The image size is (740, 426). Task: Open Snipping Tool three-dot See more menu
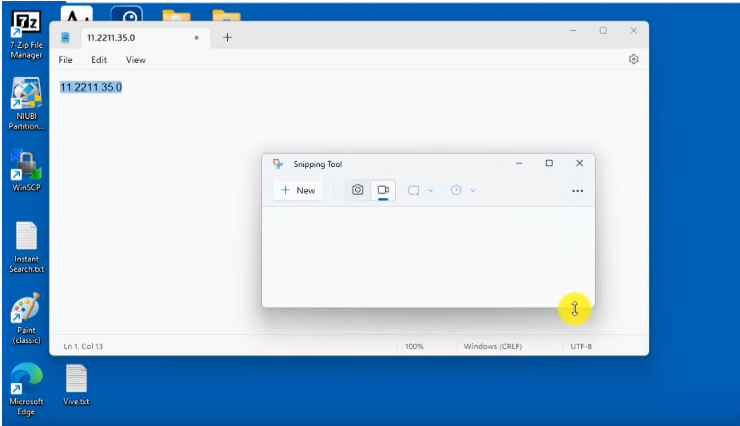coord(577,191)
